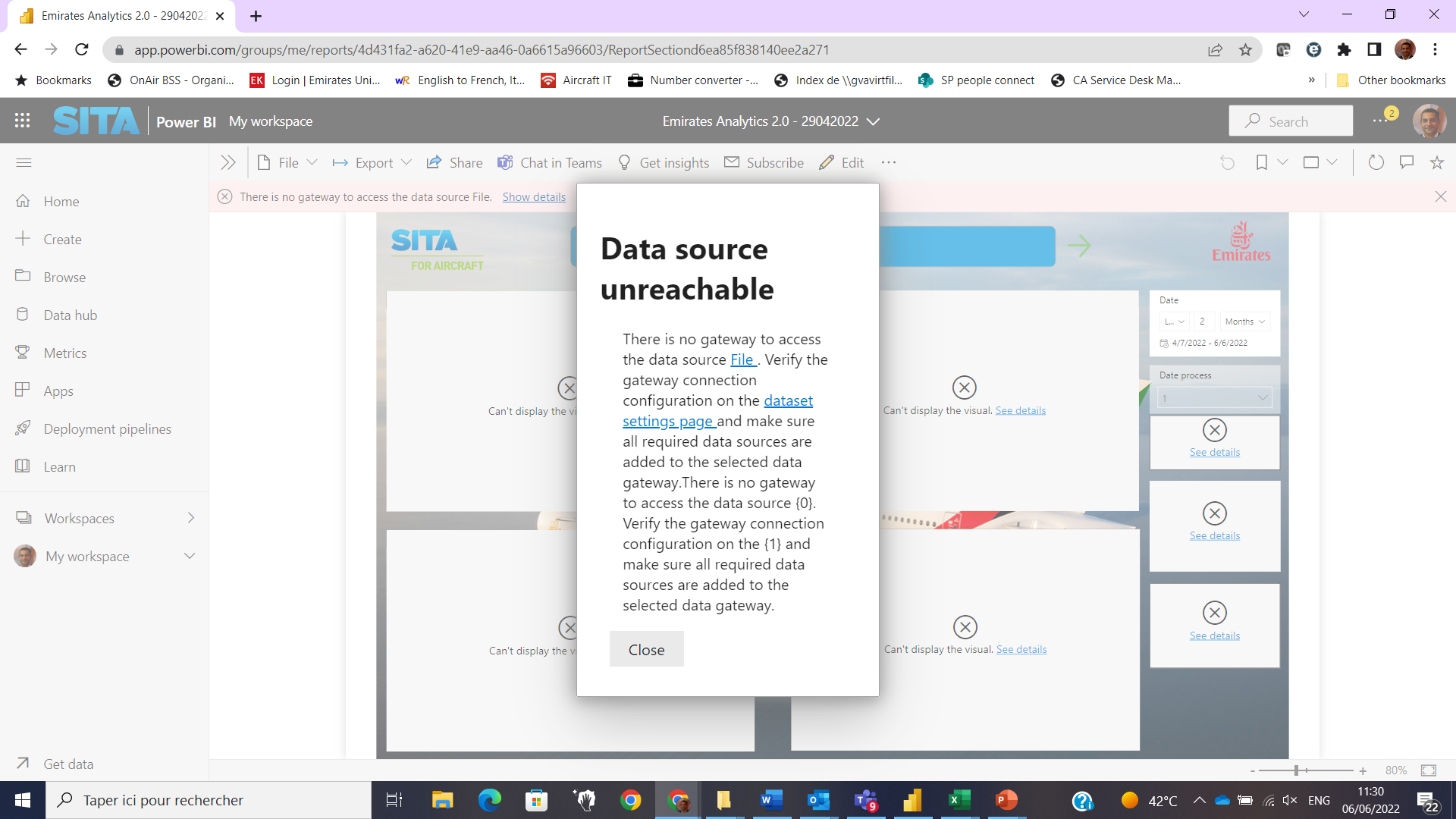The height and width of the screenshot is (819, 1456).
Task: Favorite this report with star icon
Action: (1437, 162)
